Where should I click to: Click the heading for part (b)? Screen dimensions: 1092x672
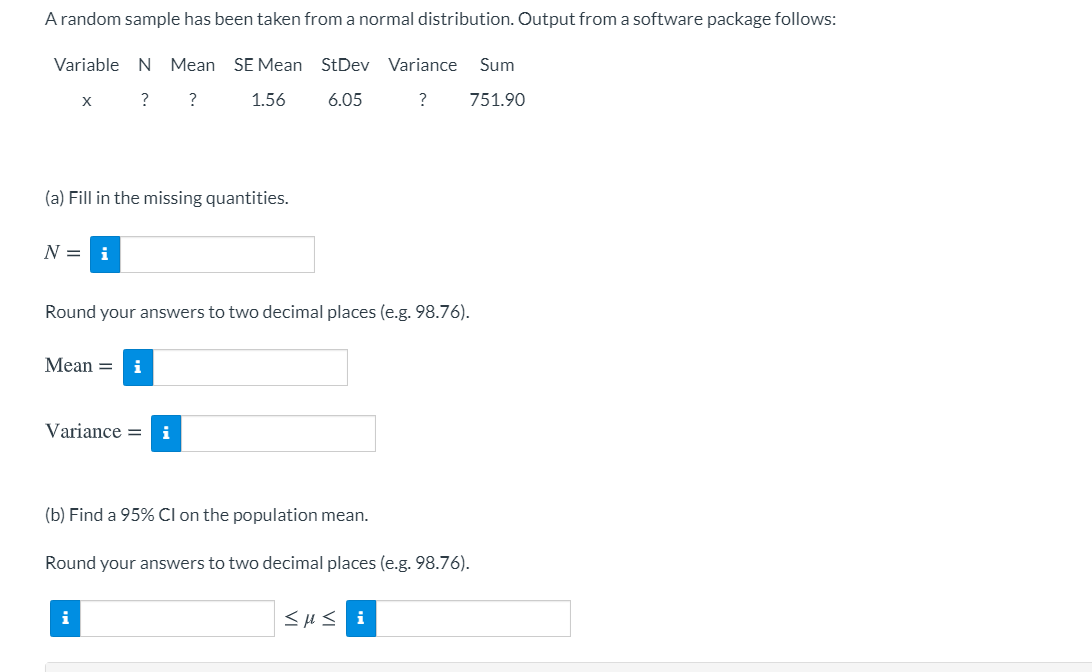tap(206, 514)
